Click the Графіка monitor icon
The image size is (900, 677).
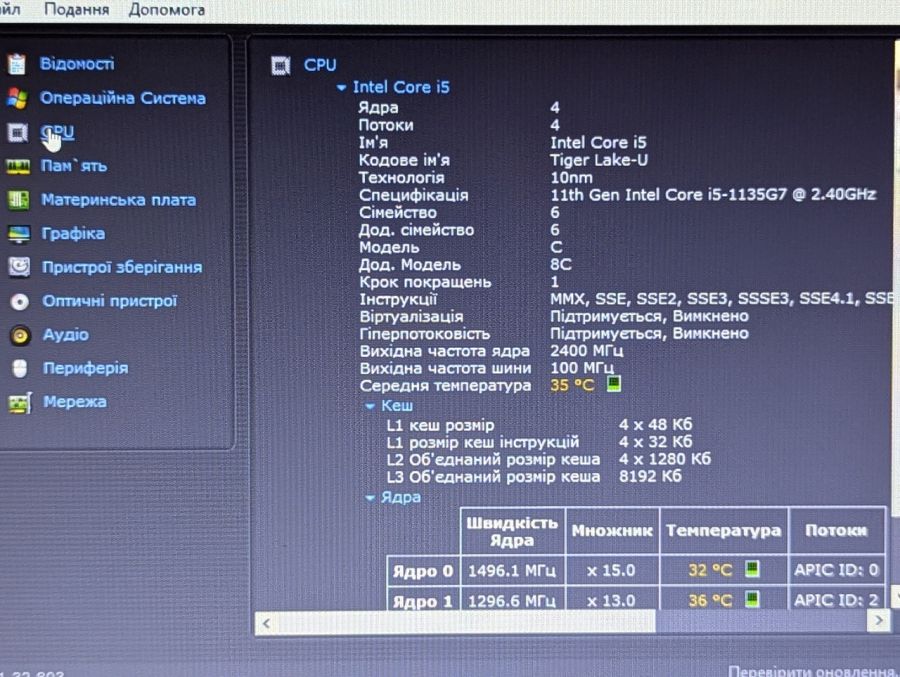pyautogui.click(x=19, y=234)
